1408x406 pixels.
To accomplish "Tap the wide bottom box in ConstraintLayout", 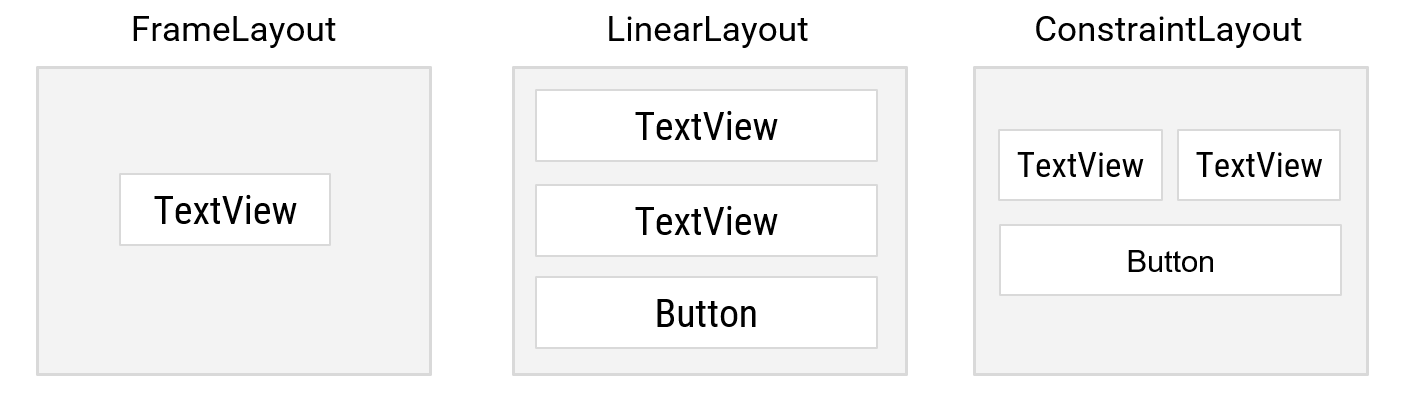I will coord(1170,261).
